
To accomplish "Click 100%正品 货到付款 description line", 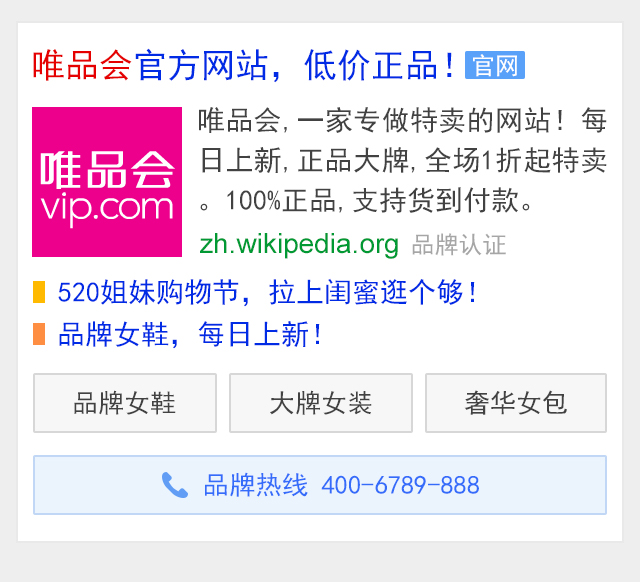I will tap(366, 200).
